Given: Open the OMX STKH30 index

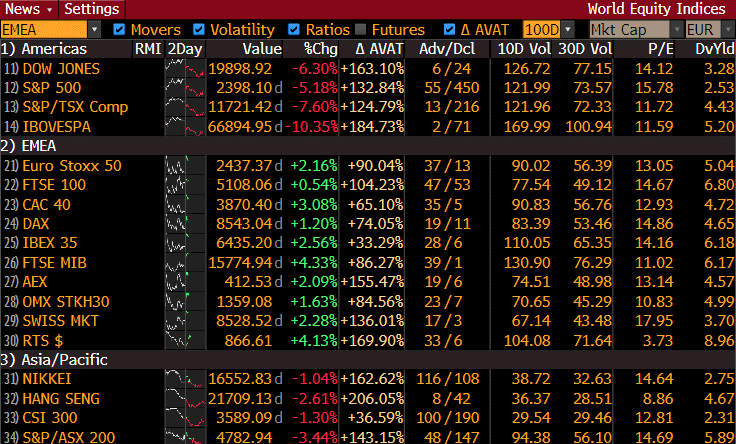Looking at the screenshot, I should (x=66, y=302).
